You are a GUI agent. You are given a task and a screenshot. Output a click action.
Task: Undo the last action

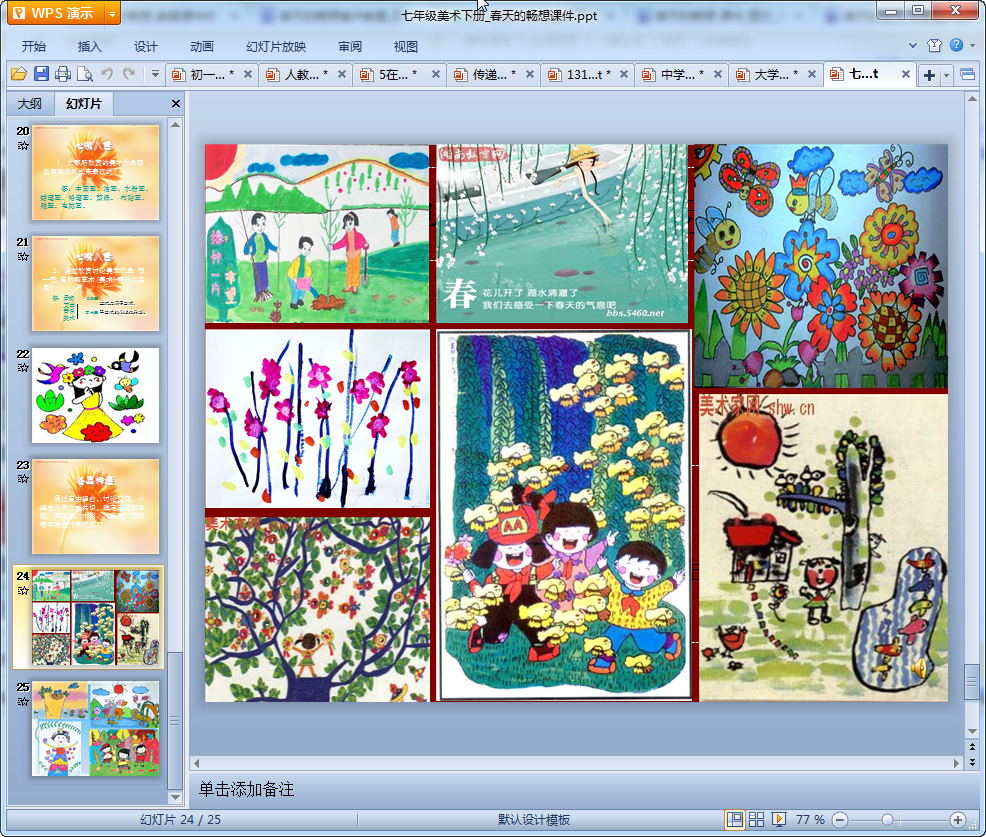[x=107, y=74]
